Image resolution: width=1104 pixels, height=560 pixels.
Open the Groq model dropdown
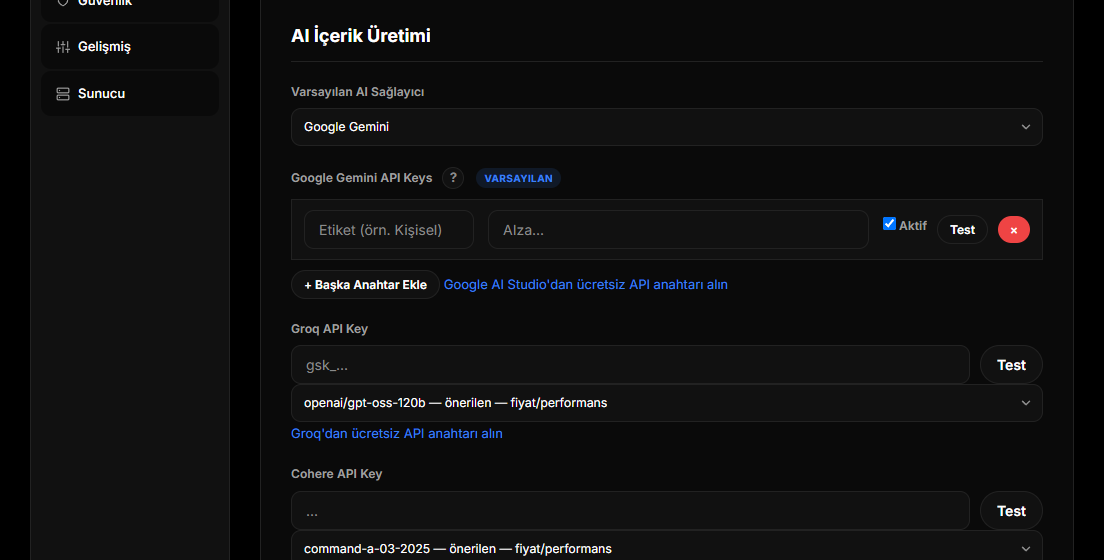pos(666,403)
